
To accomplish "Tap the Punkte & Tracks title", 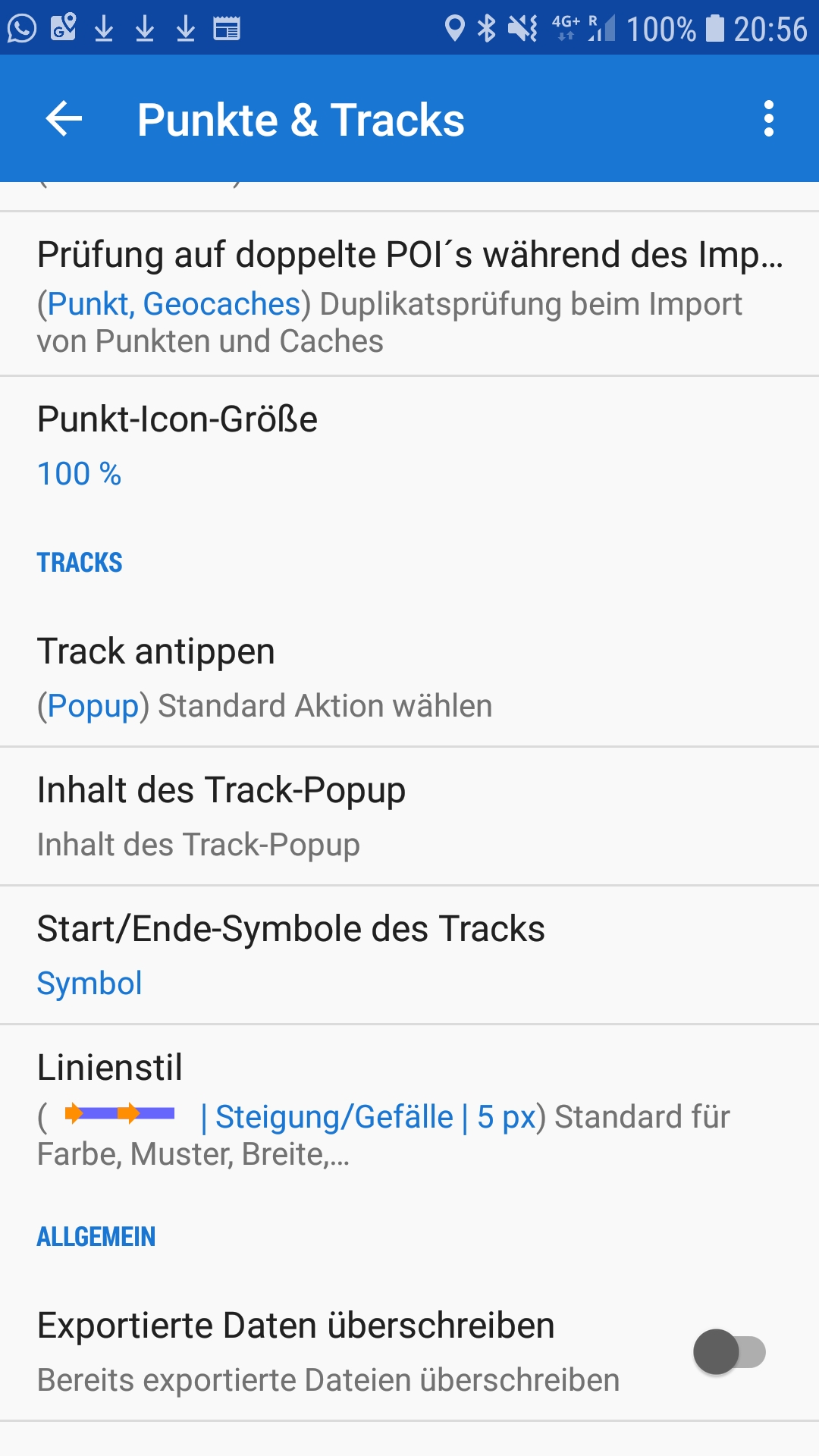I will (x=300, y=120).
